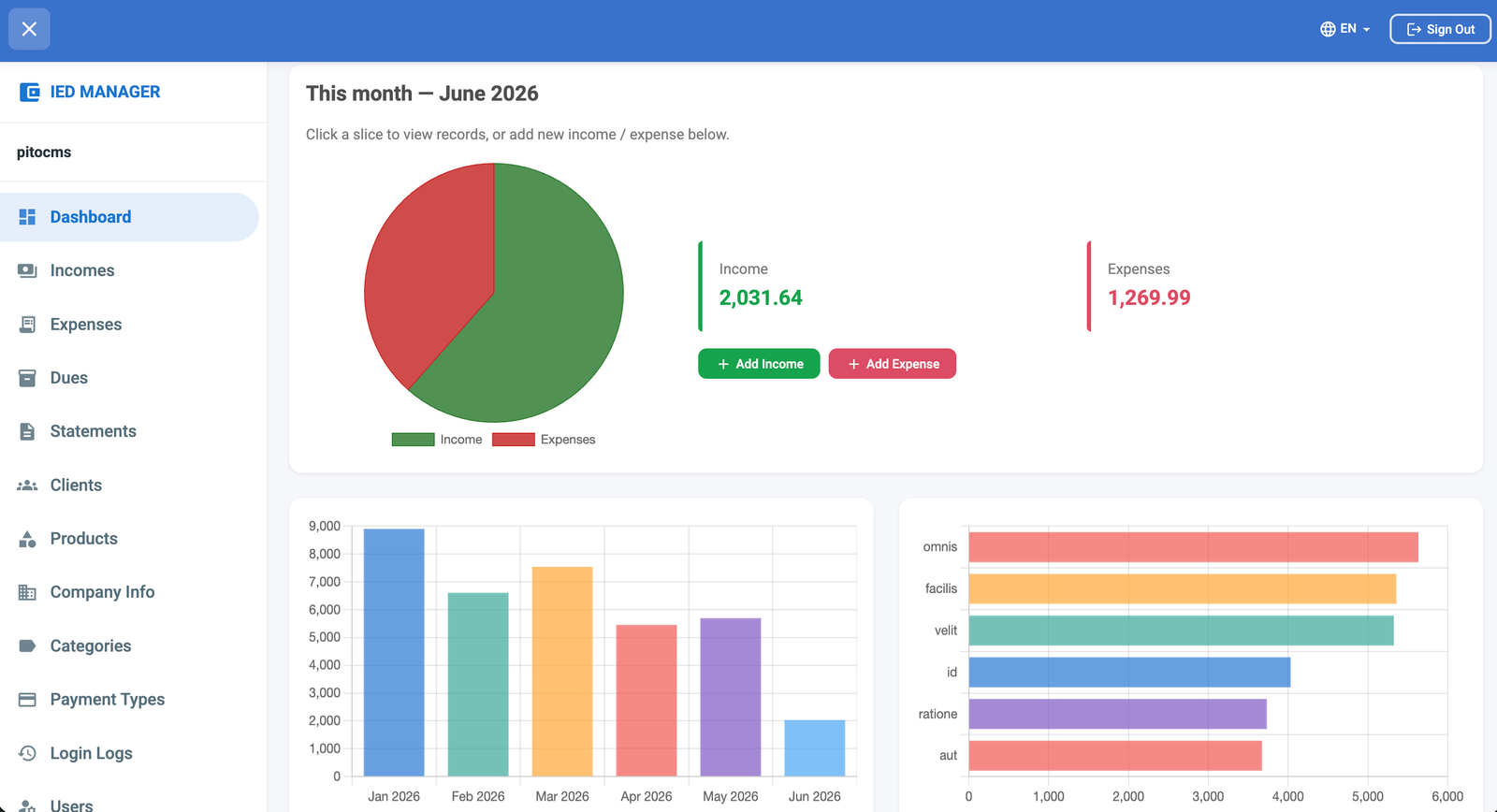Click the Expenses value 1,269.99
Screen dimensions: 1497x812
[x=1149, y=297]
